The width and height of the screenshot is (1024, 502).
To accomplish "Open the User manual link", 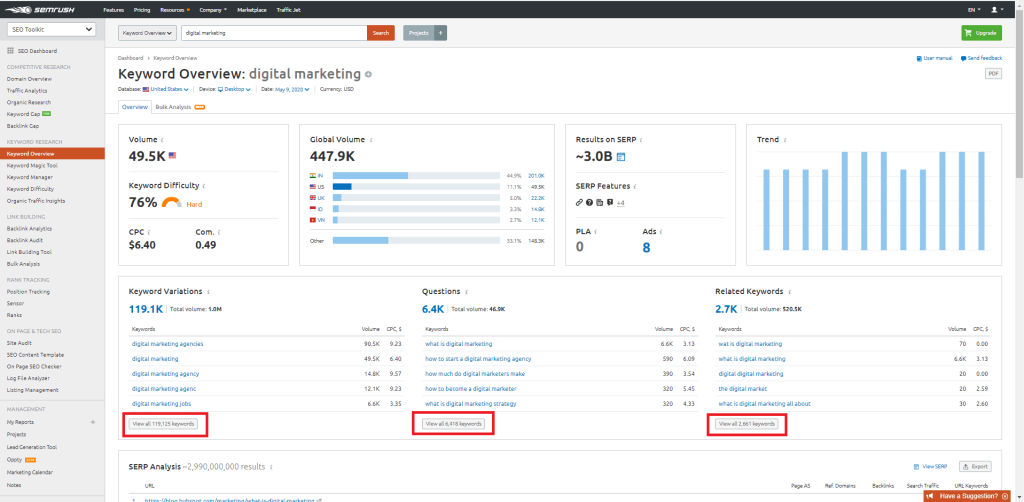I will [935, 58].
